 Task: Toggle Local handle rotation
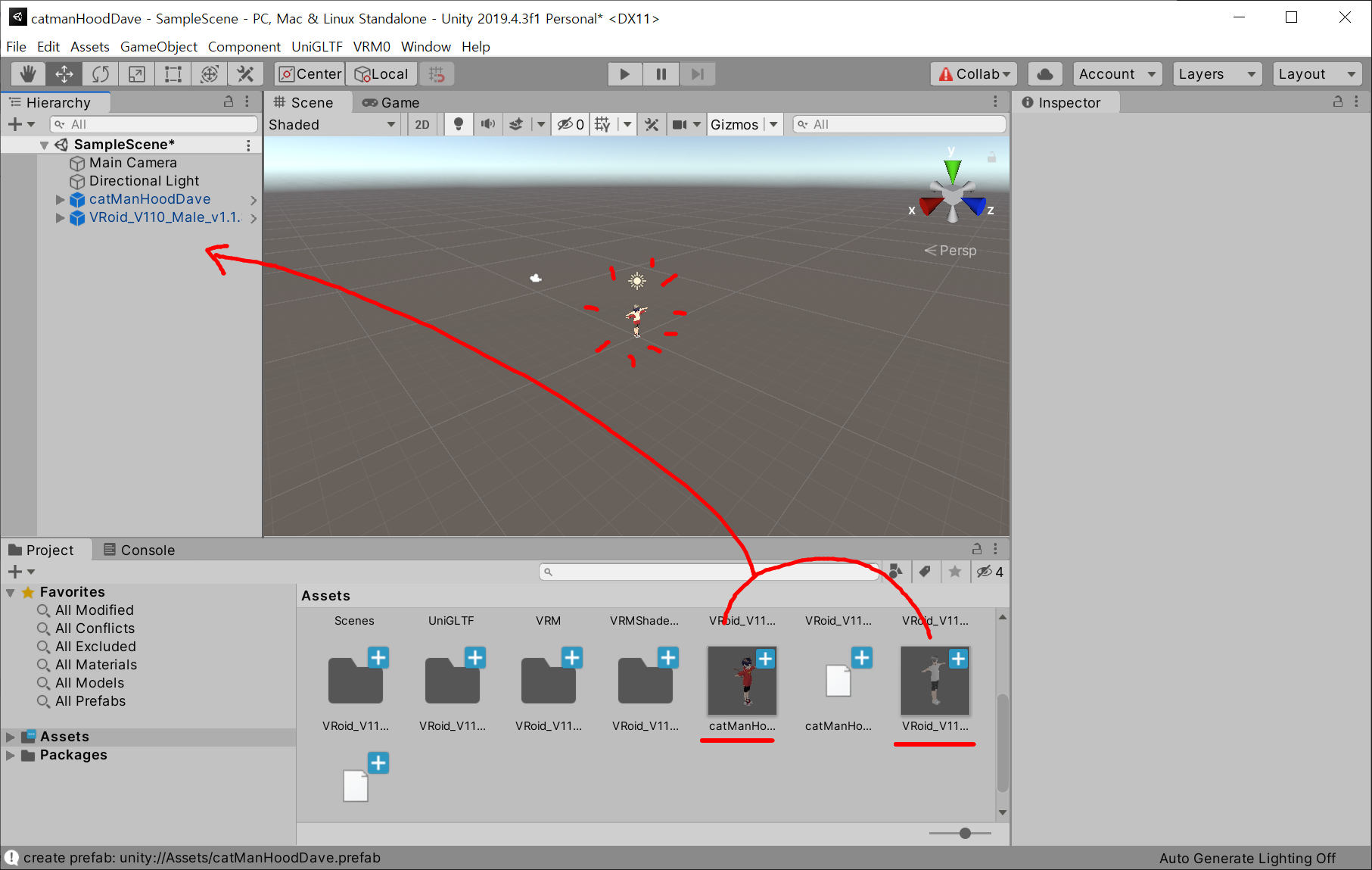[382, 73]
